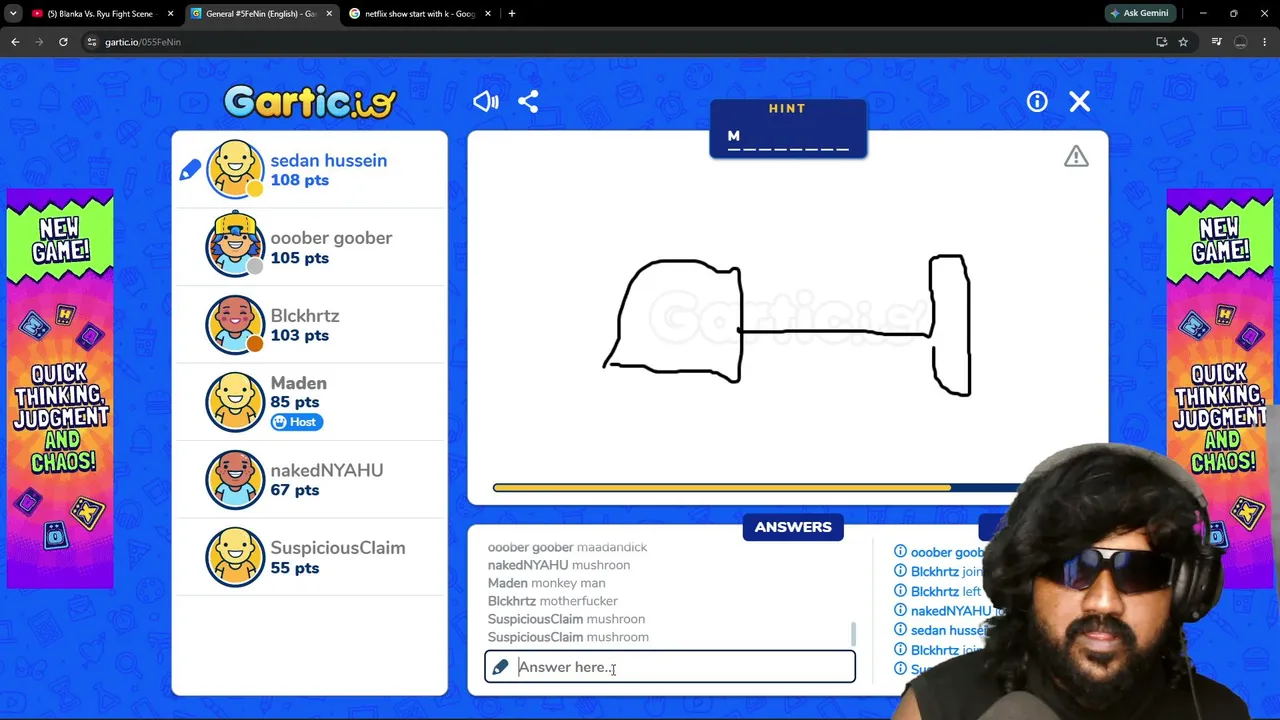Select the ANSWERS tab

point(793,527)
